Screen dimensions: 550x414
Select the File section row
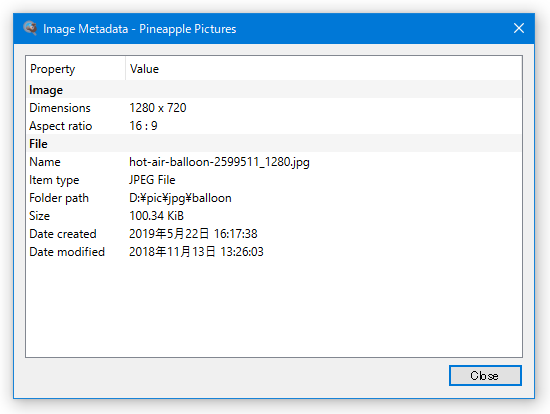click(x=274, y=144)
